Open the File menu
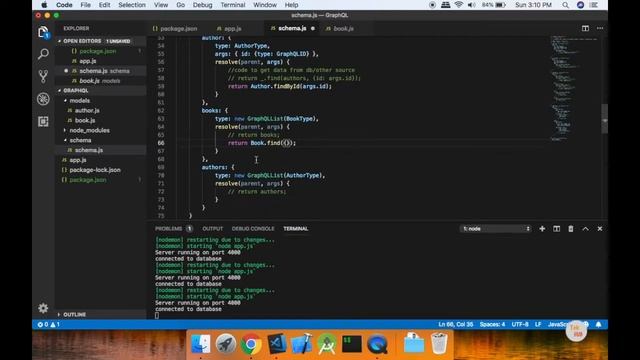Image resolution: width=640 pixels, height=360 pixels. 85,5
